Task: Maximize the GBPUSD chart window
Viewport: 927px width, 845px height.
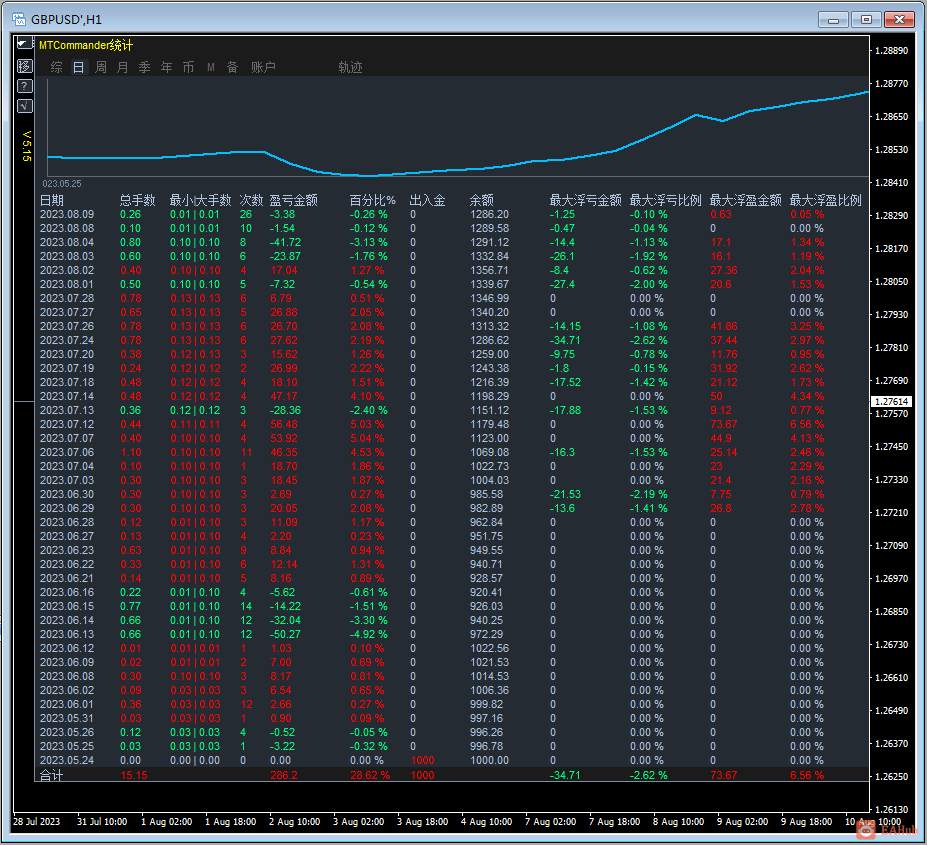Action: pyautogui.click(x=866, y=20)
